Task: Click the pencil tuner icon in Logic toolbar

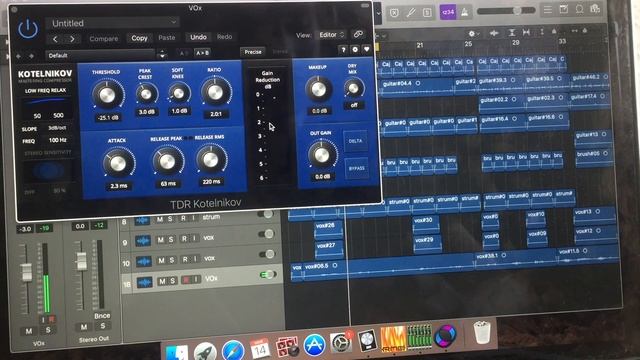Action: point(411,13)
